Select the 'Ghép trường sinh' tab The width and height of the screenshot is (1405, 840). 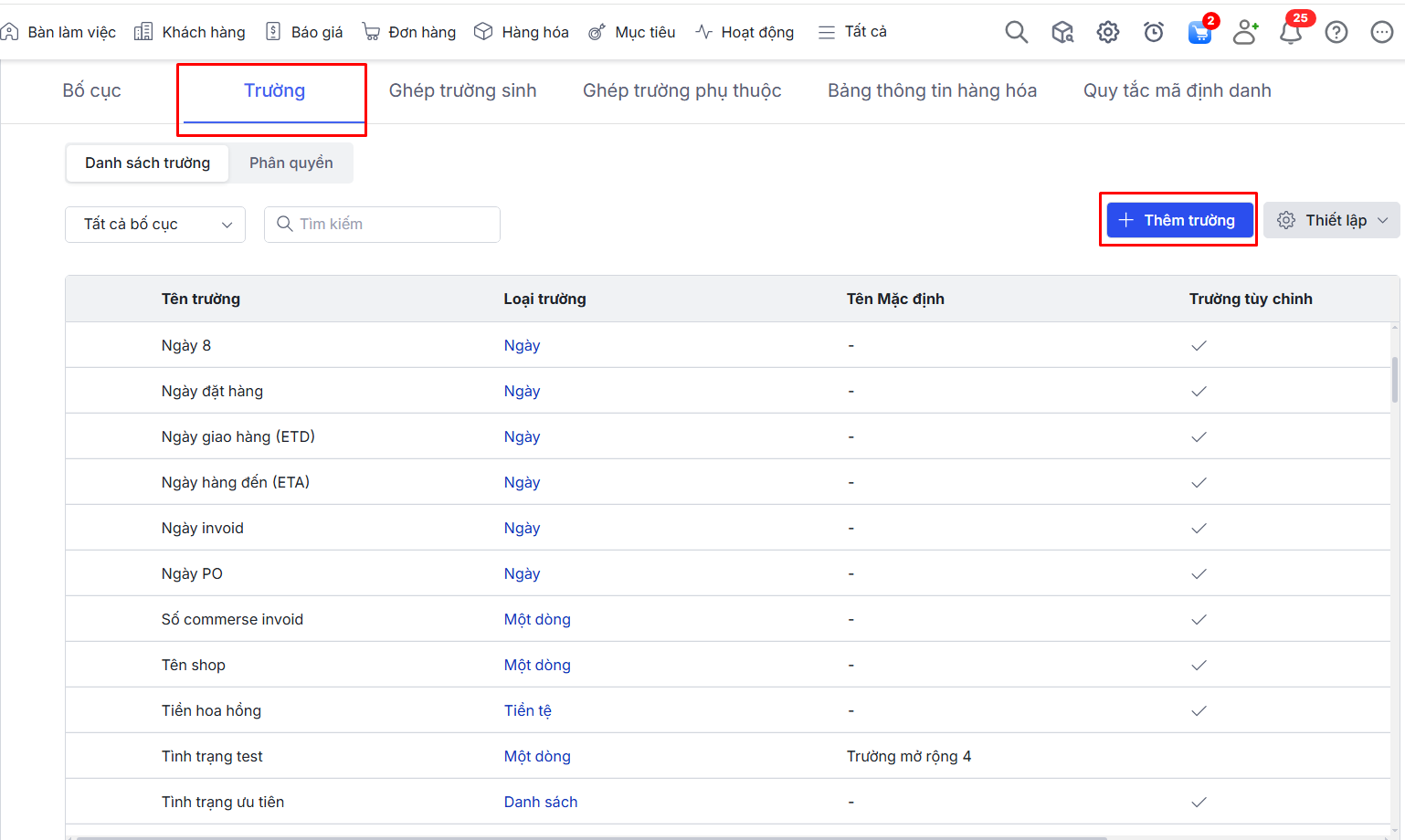(462, 90)
